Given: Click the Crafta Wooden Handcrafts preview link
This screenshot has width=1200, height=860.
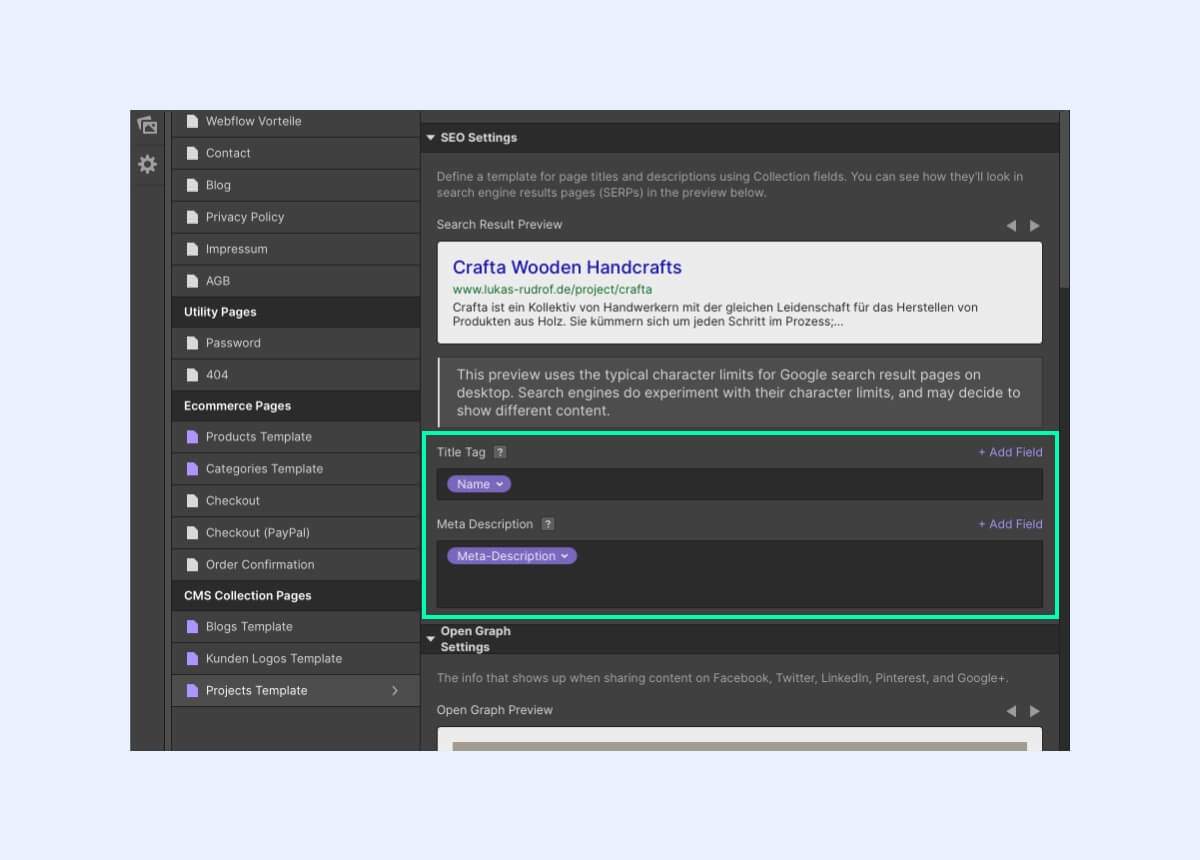Looking at the screenshot, I should (x=566, y=267).
